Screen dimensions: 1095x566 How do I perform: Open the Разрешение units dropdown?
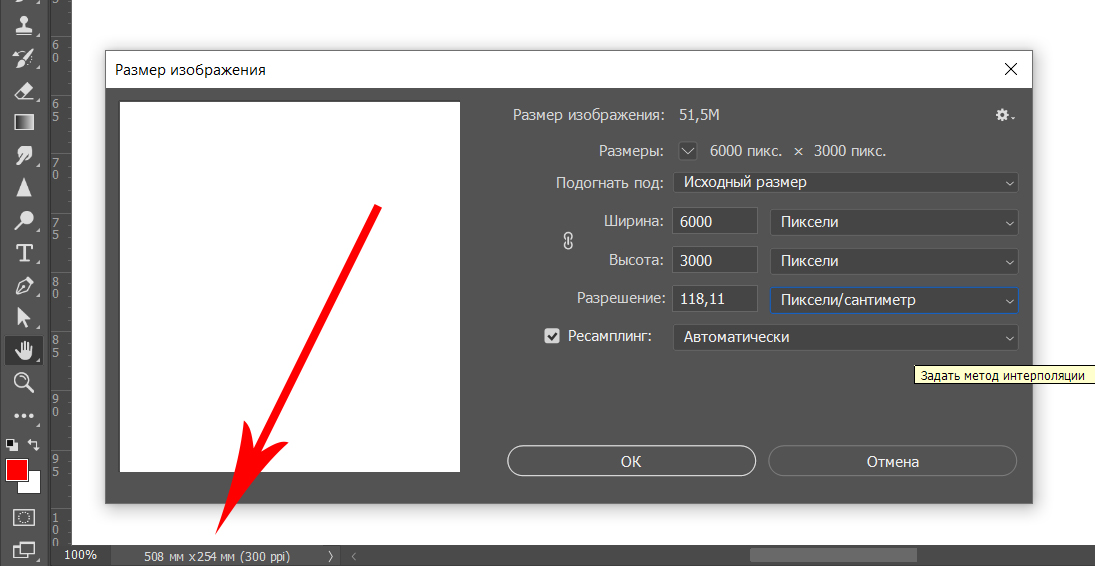click(x=894, y=300)
